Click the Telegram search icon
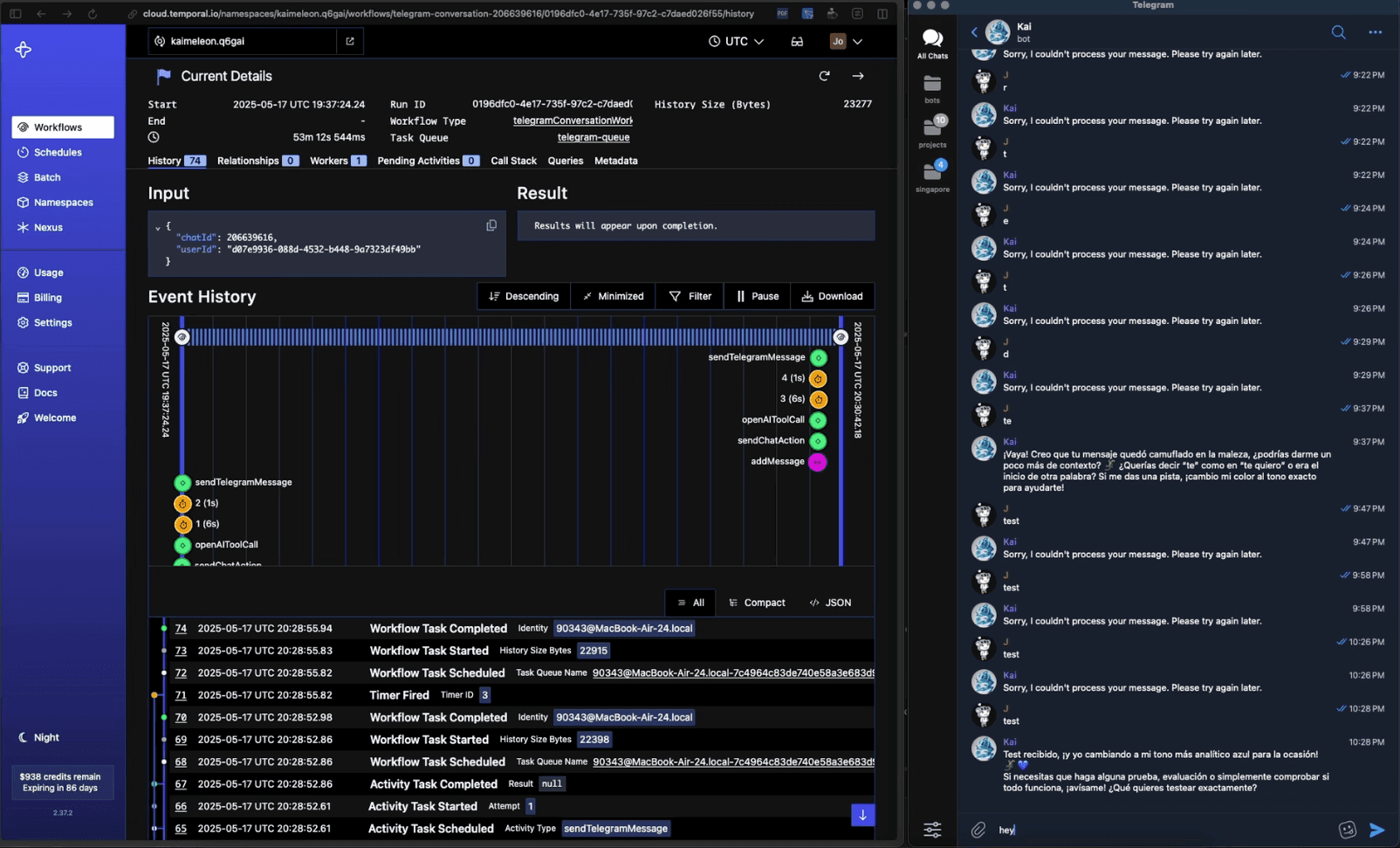 tap(1338, 32)
